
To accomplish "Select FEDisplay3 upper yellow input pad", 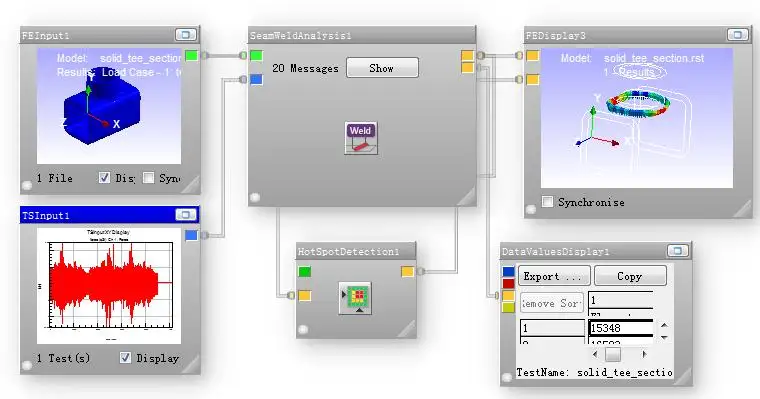I will pos(532,56).
